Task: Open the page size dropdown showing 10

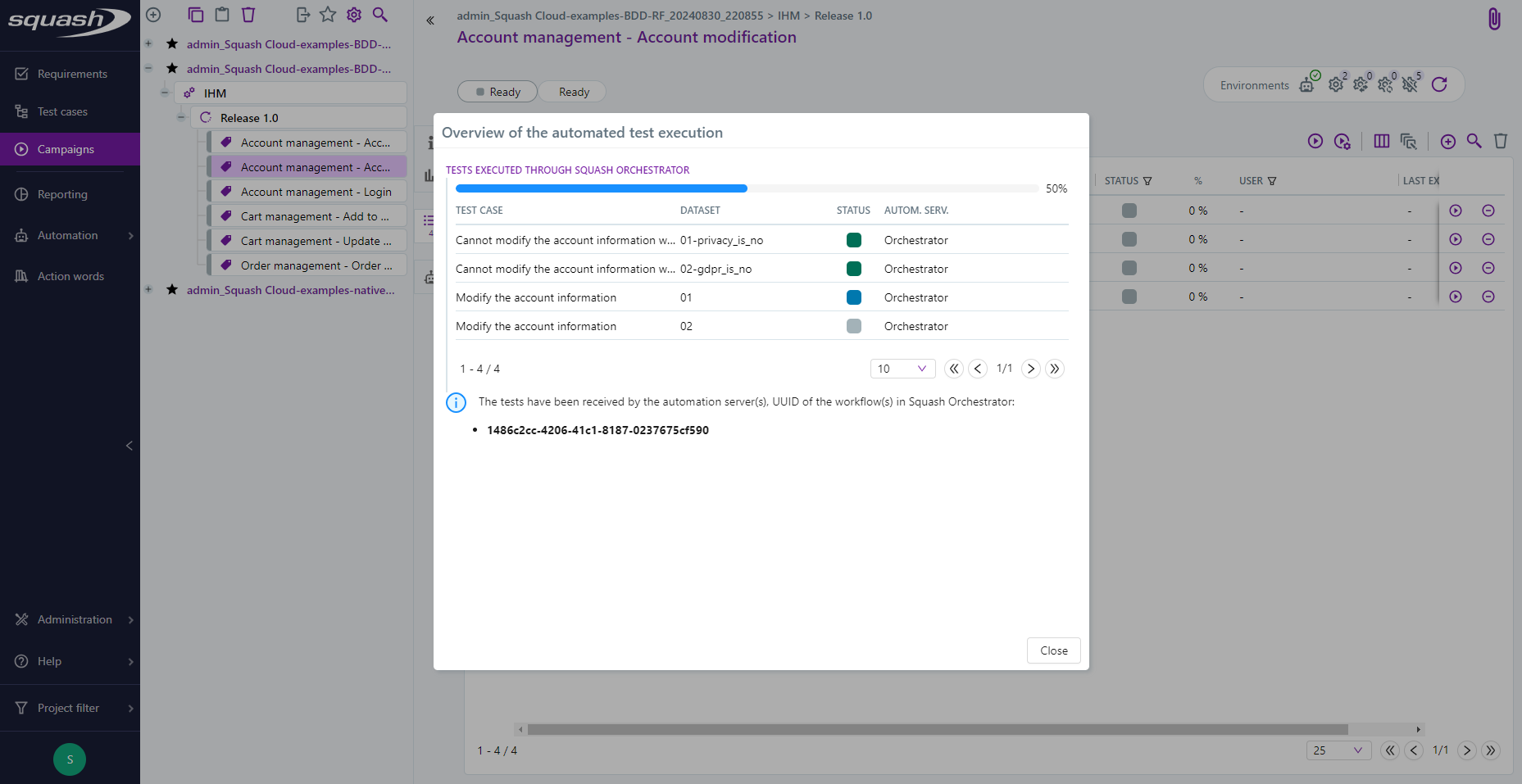Action: pos(902,369)
